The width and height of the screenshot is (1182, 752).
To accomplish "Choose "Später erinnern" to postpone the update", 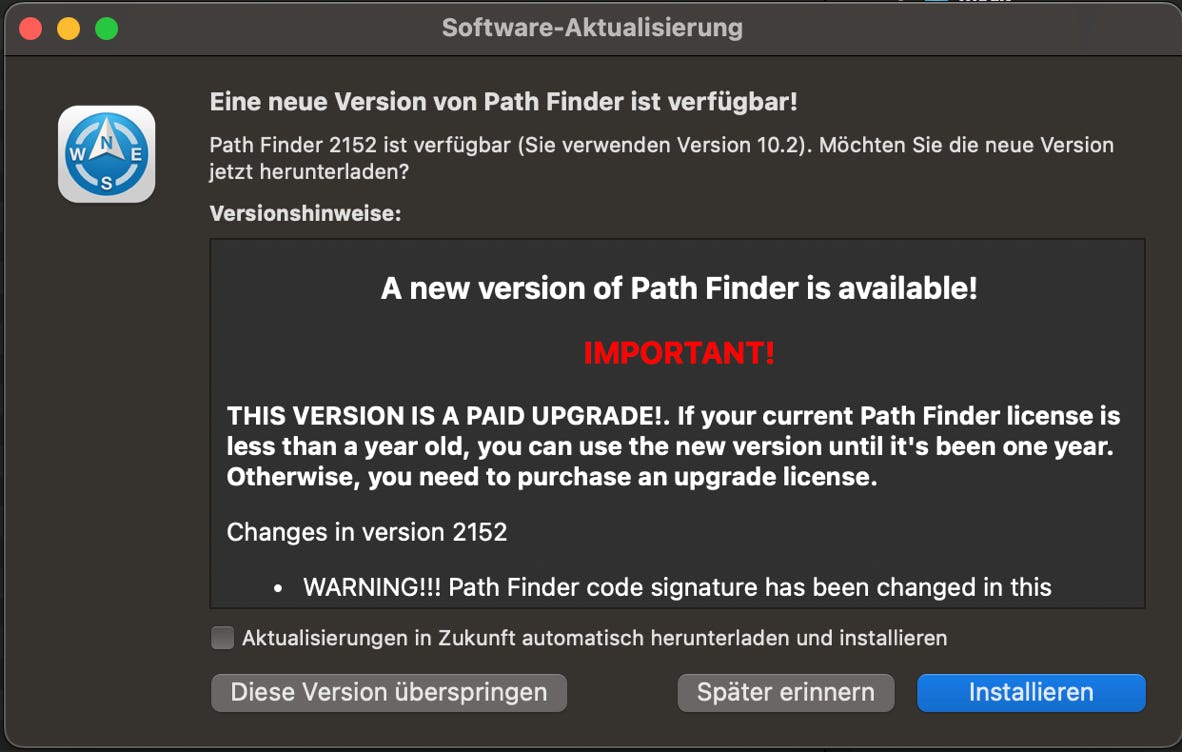I will coord(785,692).
